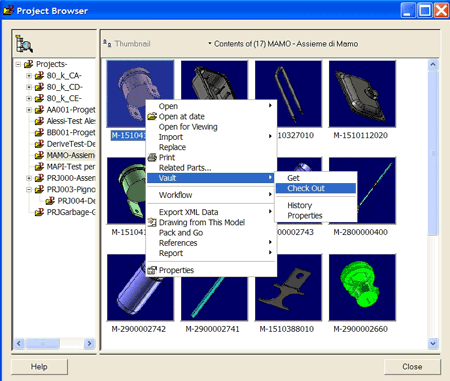Select the M-2900002660 part thumbnail
Viewport: 450px width, 381px height.
click(x=362, y=287)
